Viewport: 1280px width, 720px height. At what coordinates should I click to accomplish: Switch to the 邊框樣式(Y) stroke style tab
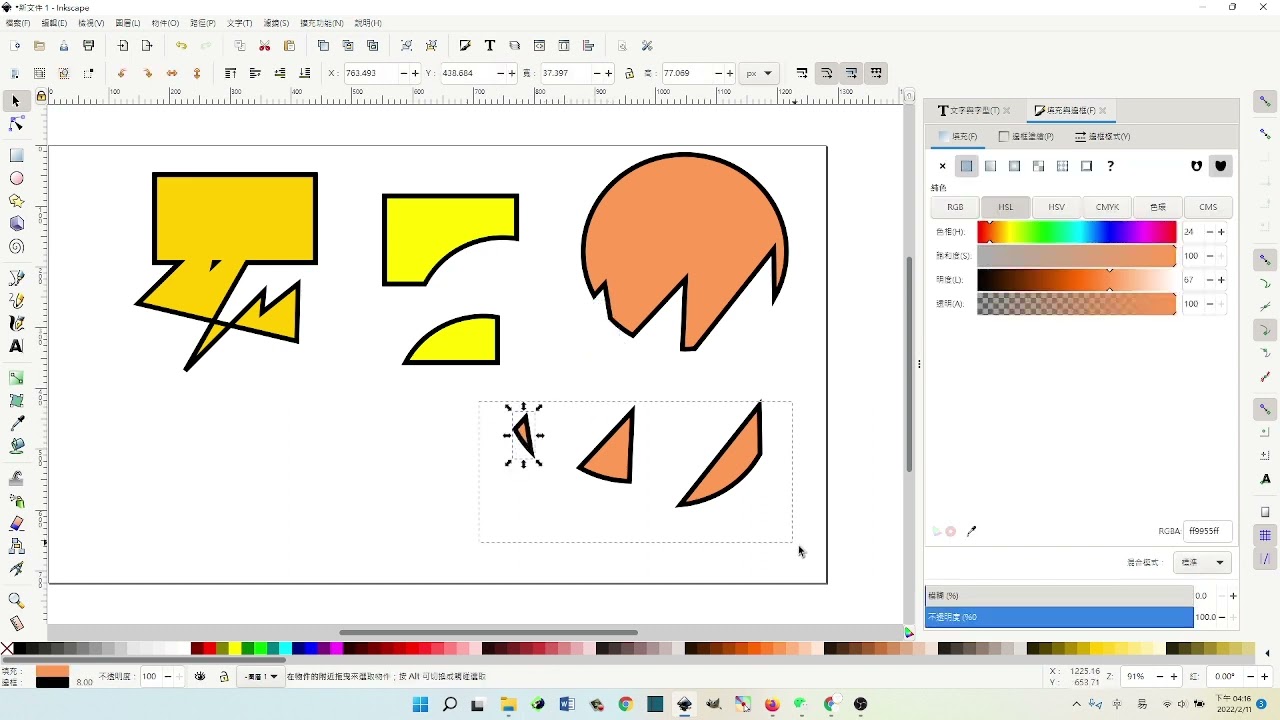click(x=1103, y=136)
